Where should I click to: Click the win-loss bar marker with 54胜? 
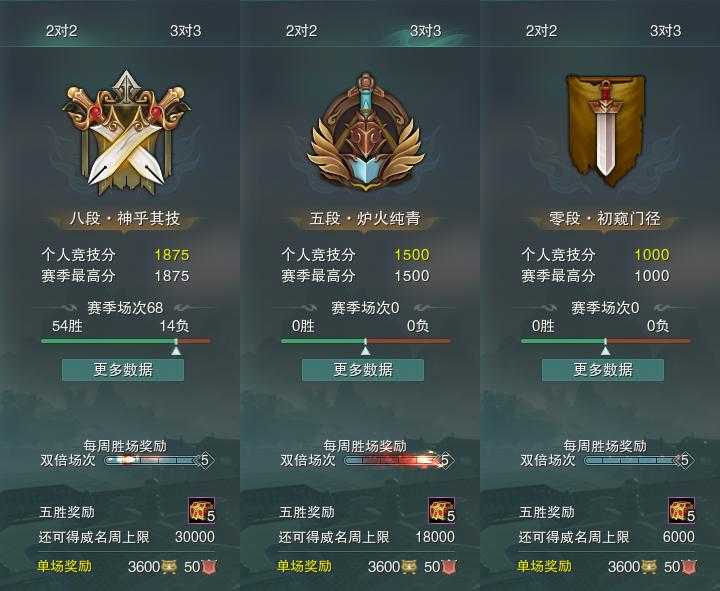[x=176, y=347]
